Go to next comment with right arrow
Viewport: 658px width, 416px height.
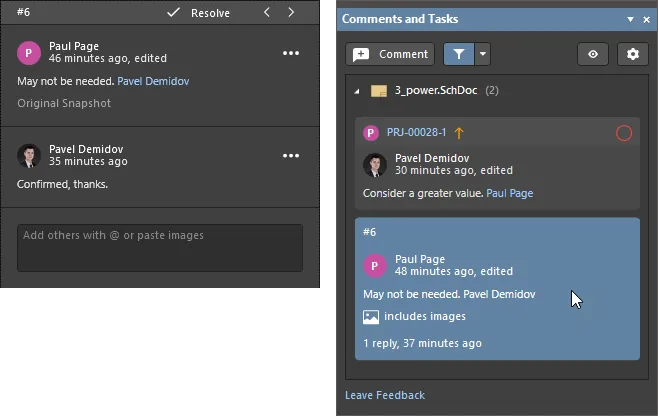[x=291, y=13]
